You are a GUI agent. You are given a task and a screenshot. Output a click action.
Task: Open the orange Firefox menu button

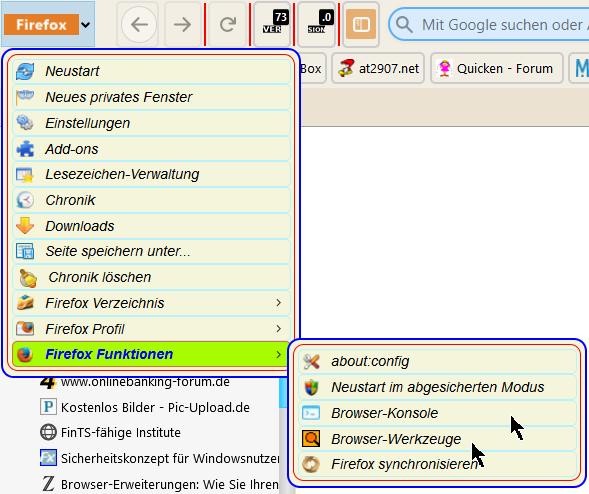click(x=42, y=25)
